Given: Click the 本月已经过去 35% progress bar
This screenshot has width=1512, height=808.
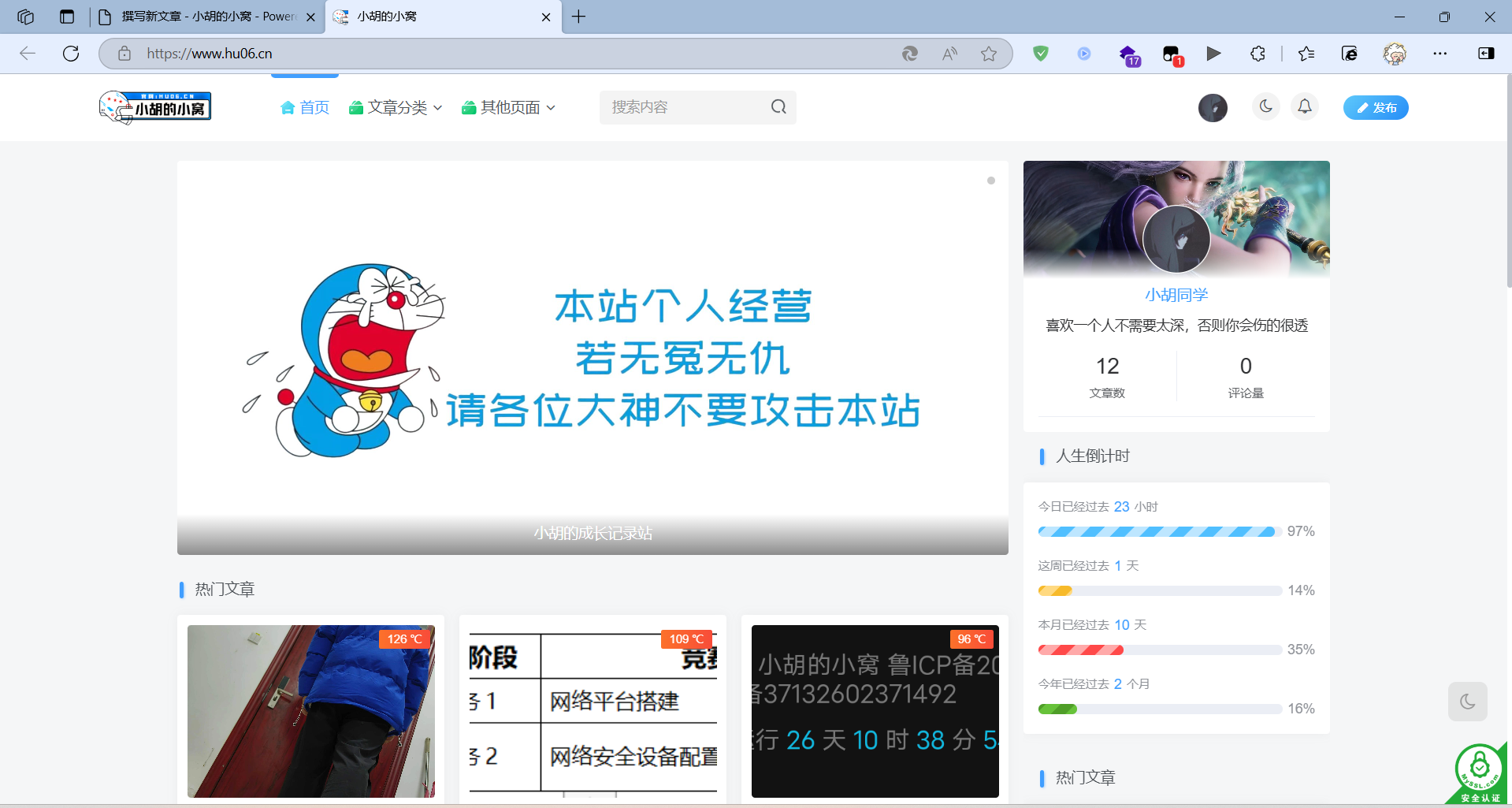Looking at the screenshot, I should 1160,650.
